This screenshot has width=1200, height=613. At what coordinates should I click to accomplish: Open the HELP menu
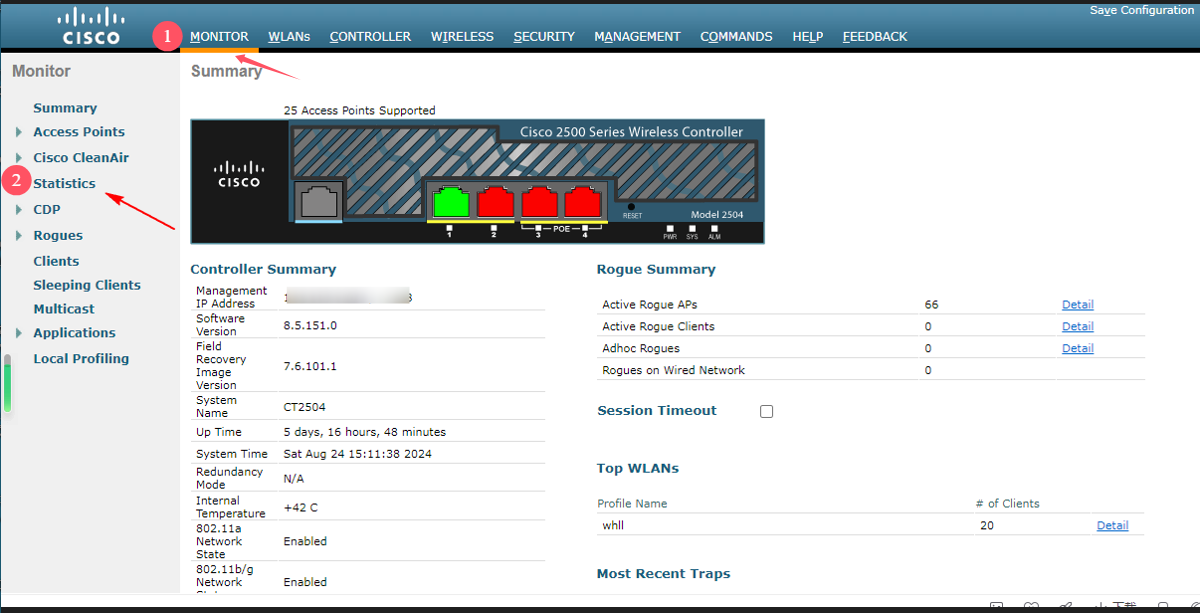coord(808,36)
